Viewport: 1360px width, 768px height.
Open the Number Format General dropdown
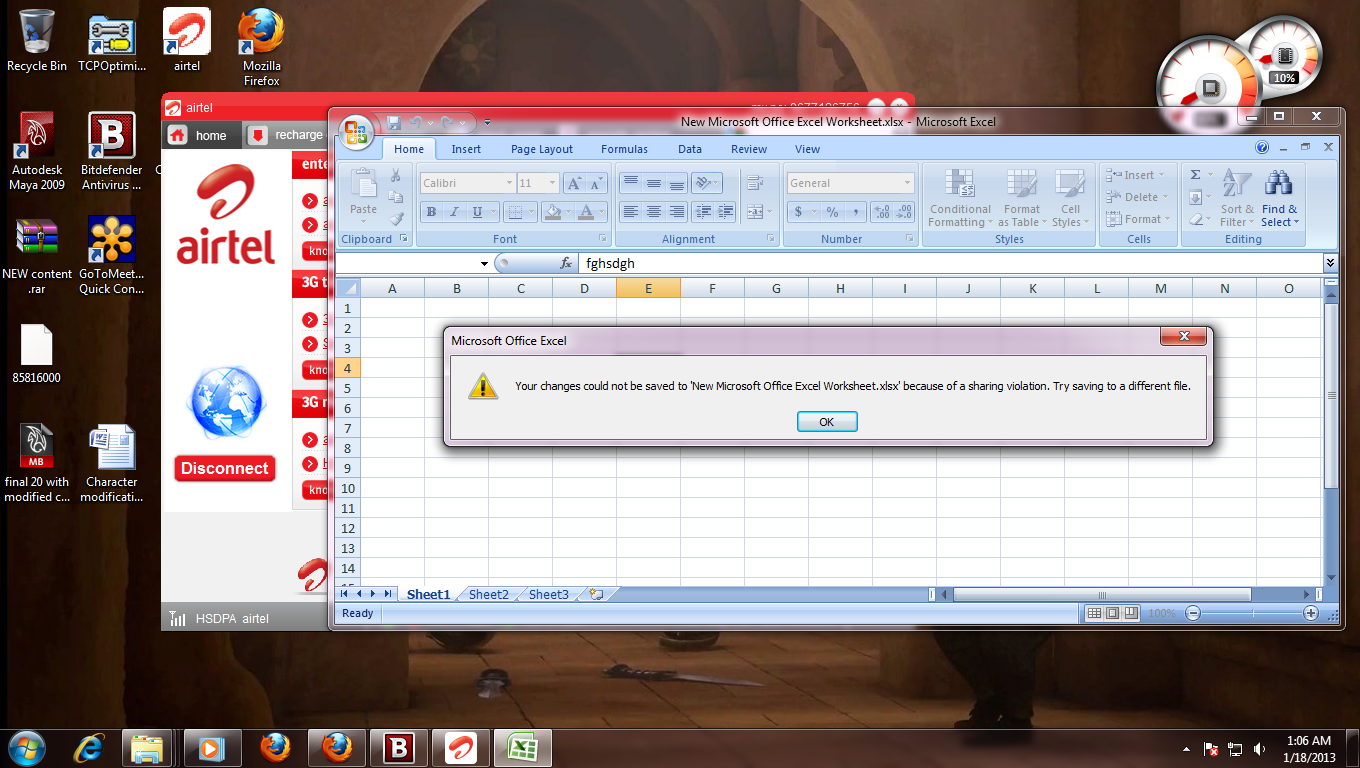(907, 183)
